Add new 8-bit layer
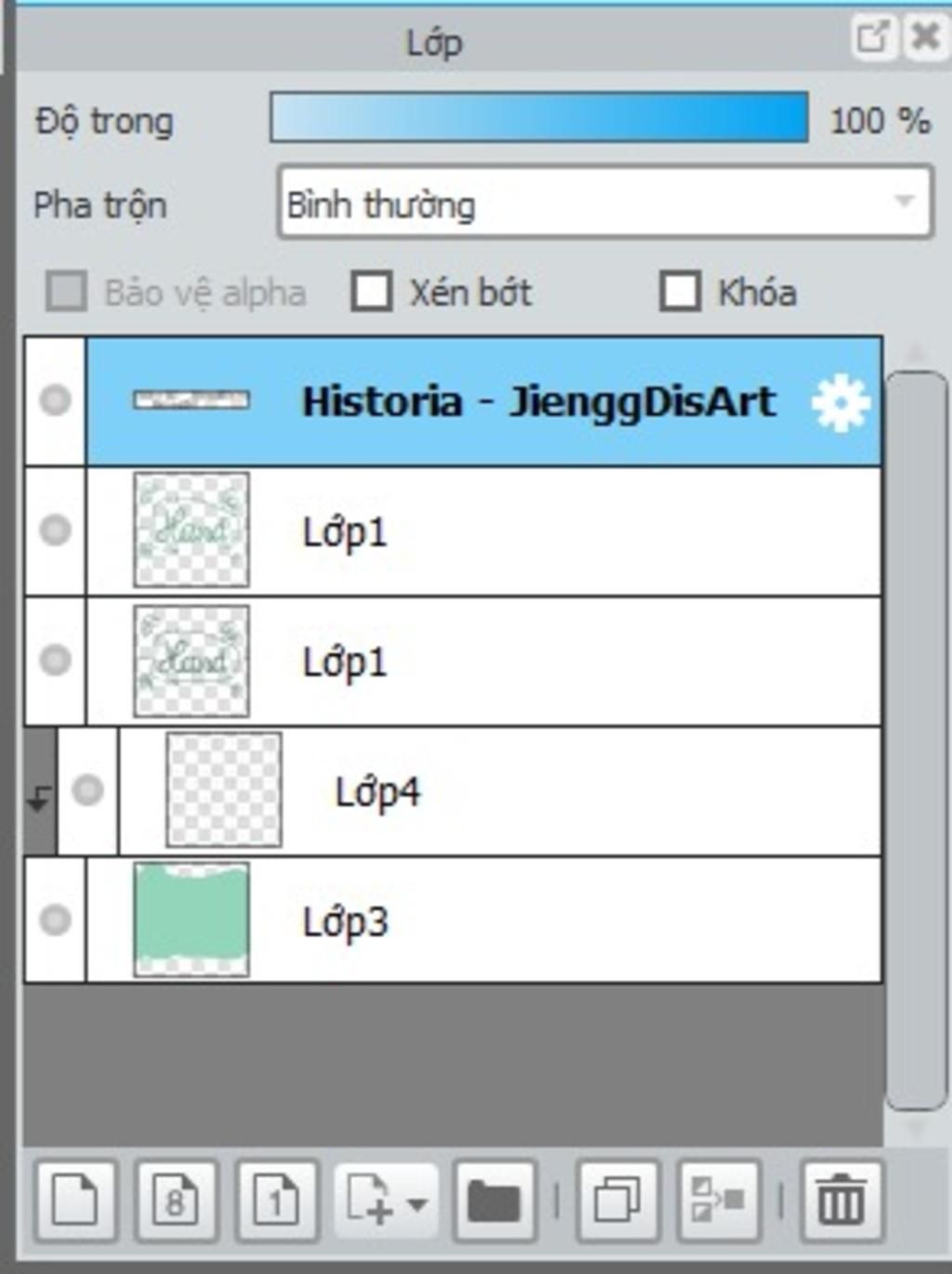This screenshot has width=952, height=1274. [176, 1201]
